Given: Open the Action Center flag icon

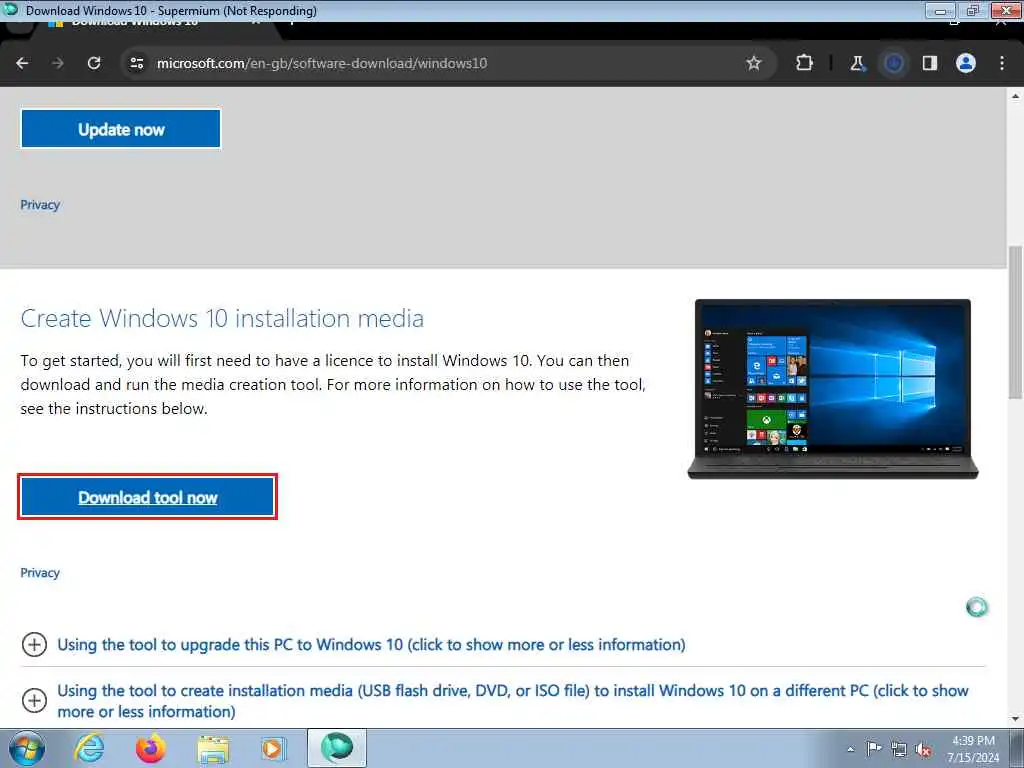Looking at the screenshot, I should 874,748.
